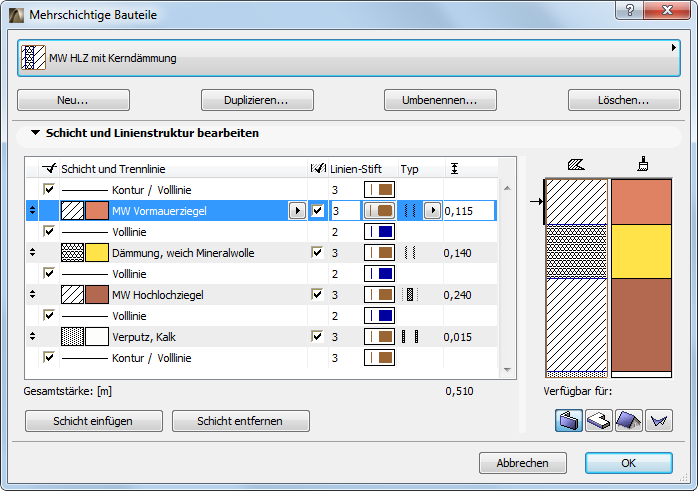Click the Neu... button
This screenshot has height=491, width=698.
click(x=73, y=100)
